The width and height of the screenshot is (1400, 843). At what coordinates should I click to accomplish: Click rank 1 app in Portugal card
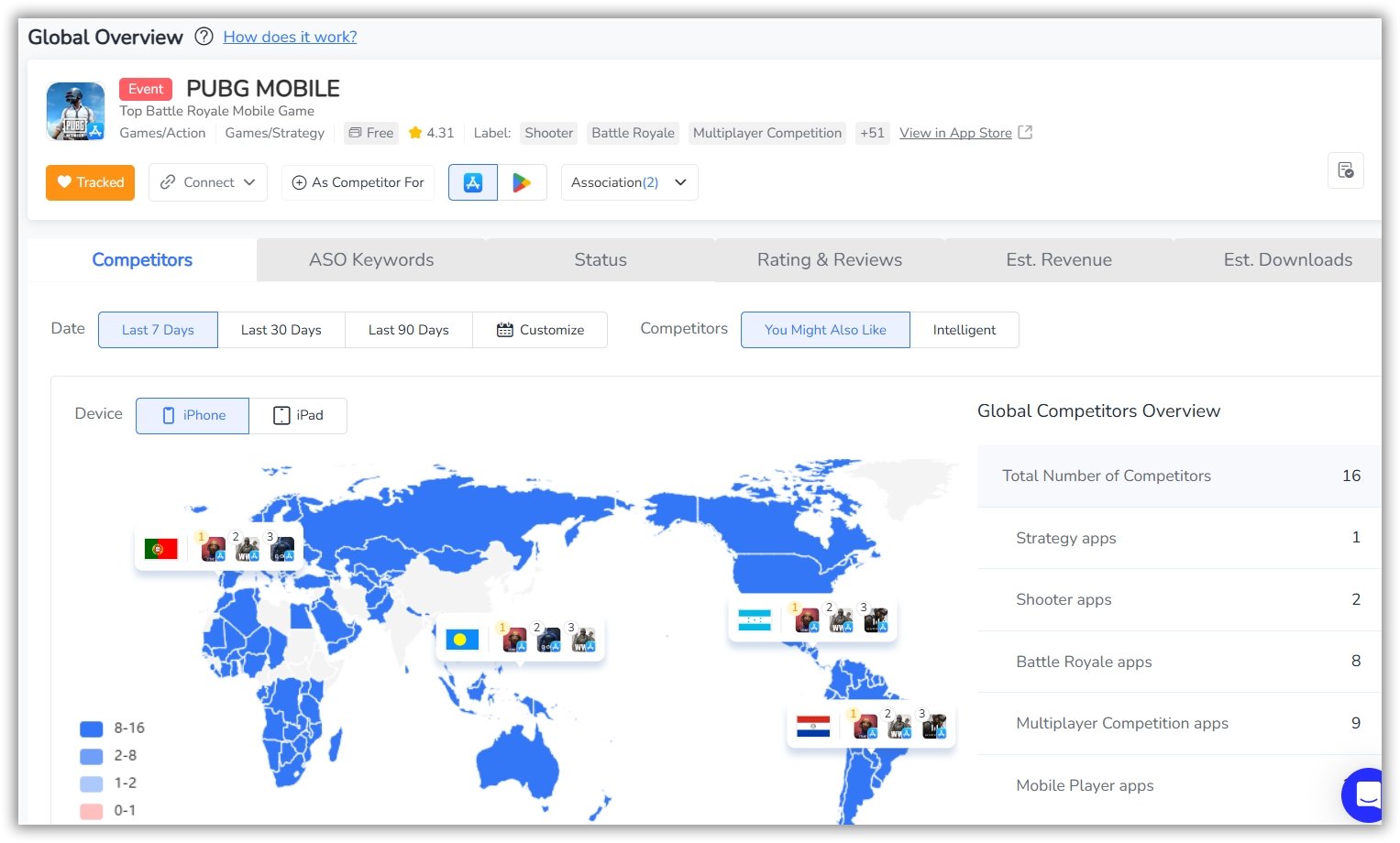coord(213,549)
